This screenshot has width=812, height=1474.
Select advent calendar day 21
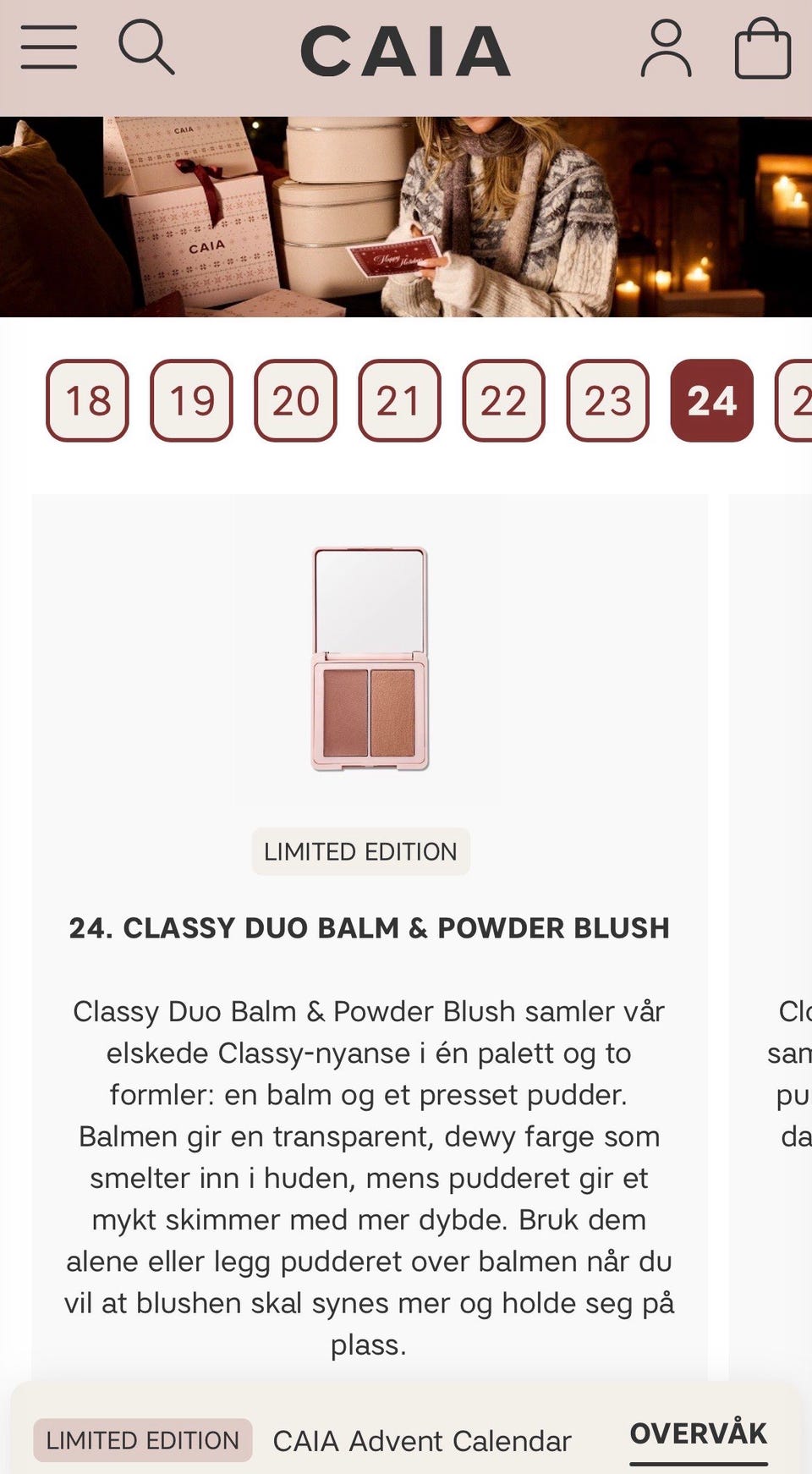click(x=400, y=400)
